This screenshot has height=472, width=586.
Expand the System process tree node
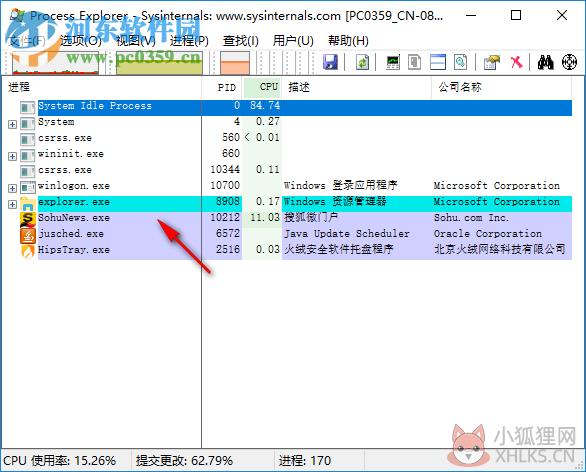[12, 124]
